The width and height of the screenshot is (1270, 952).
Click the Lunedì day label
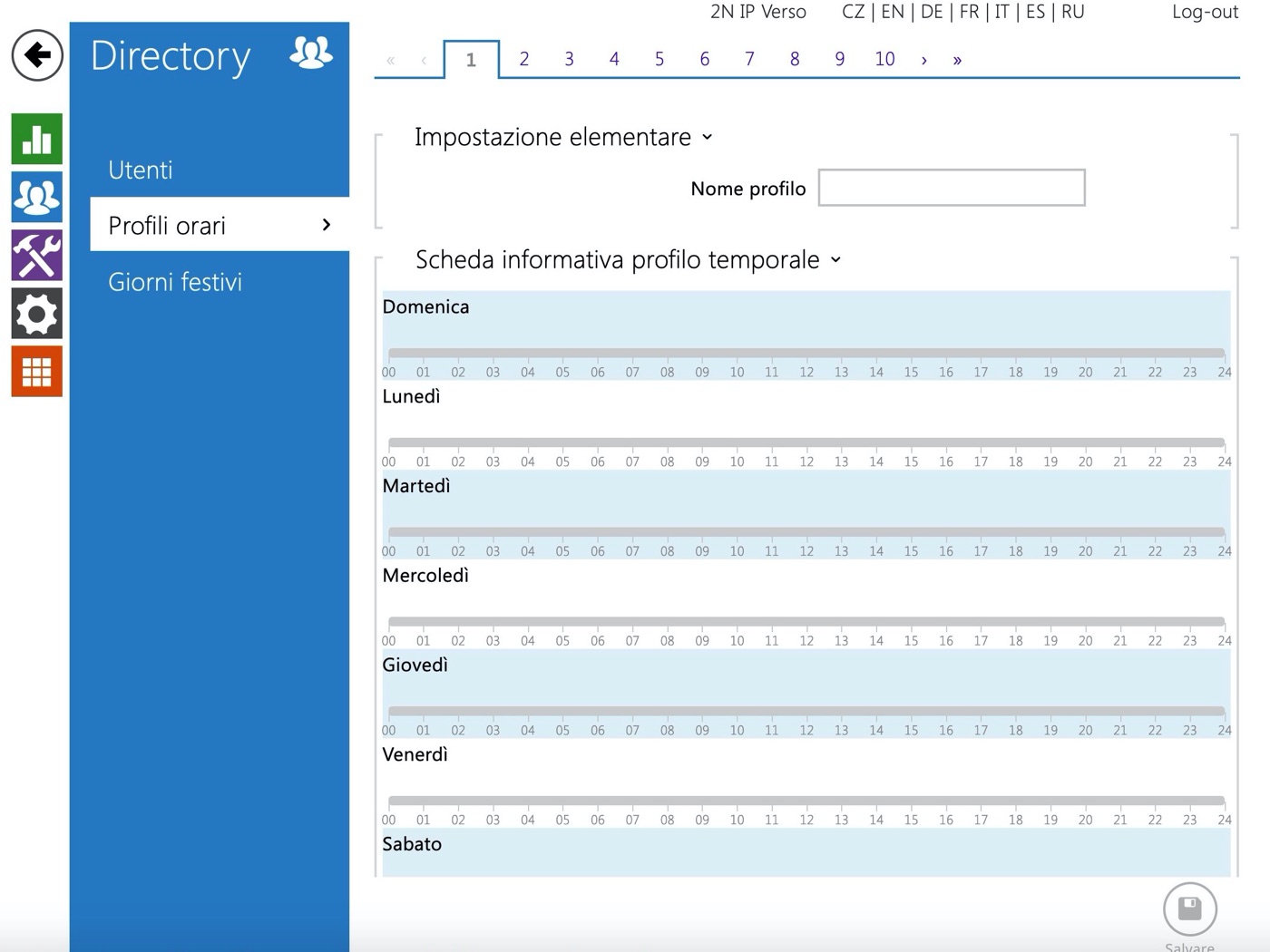pos(412,396)
